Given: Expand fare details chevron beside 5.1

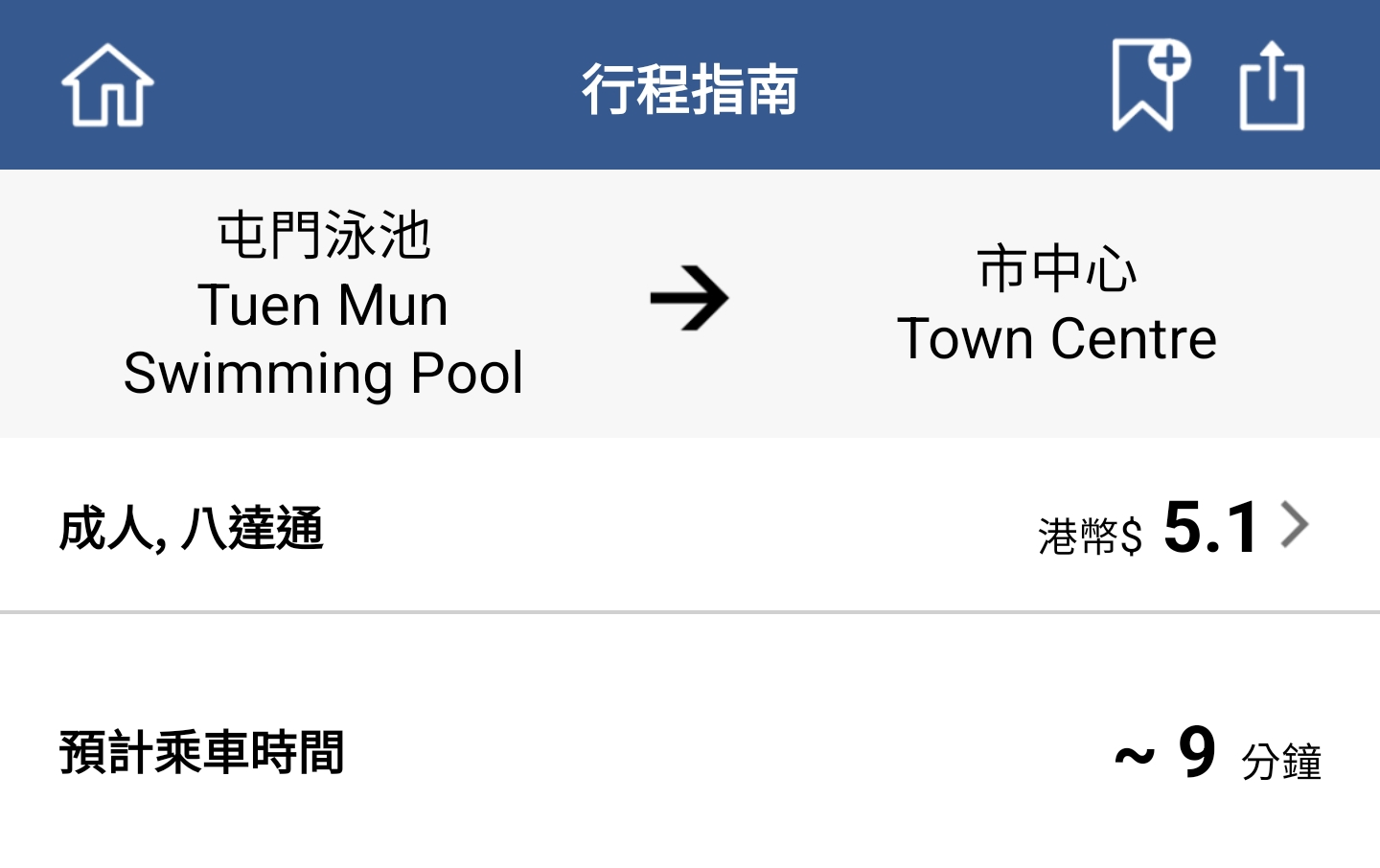Looking at the screenshot, I should (x=1295, y=525).
